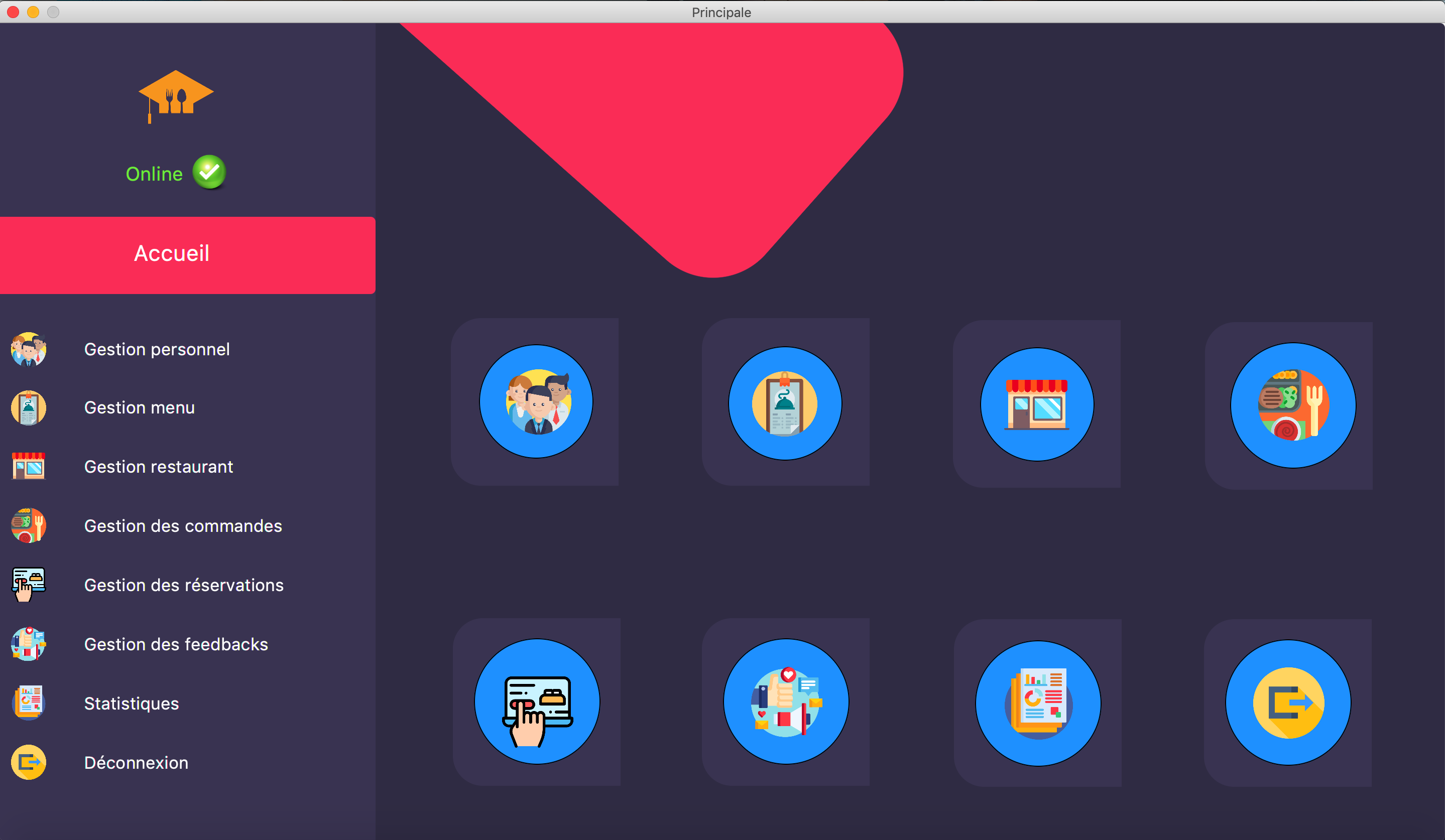Select the Gestion des réservations menu entry

coord(183,585)
